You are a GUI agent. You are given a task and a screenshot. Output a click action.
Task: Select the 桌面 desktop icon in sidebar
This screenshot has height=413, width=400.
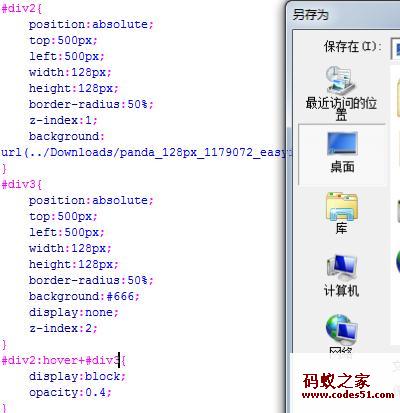tap(342, 144)
